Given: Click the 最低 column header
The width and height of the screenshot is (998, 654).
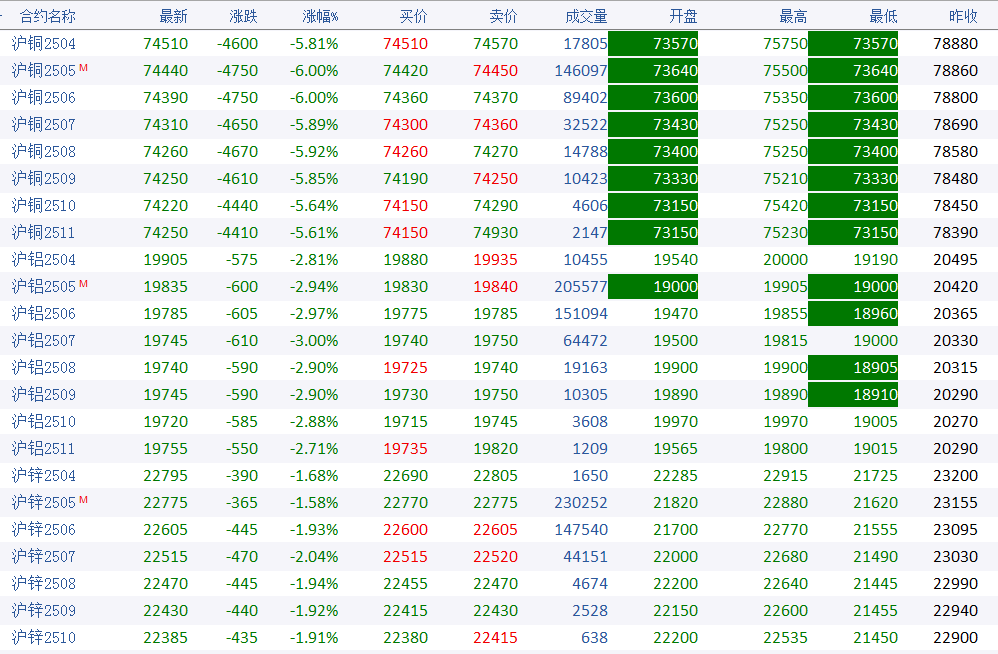Looking at the screenshot, I should pos(883,16).
